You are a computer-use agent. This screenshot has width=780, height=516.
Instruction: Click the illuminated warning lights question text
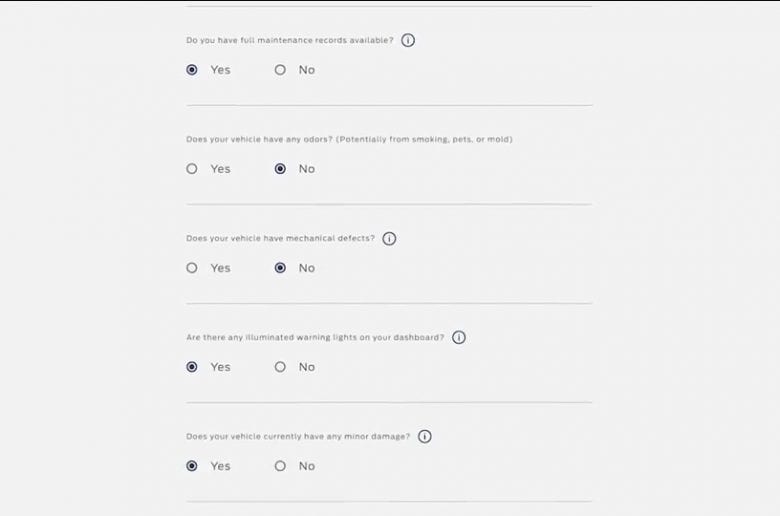point(315,337)
